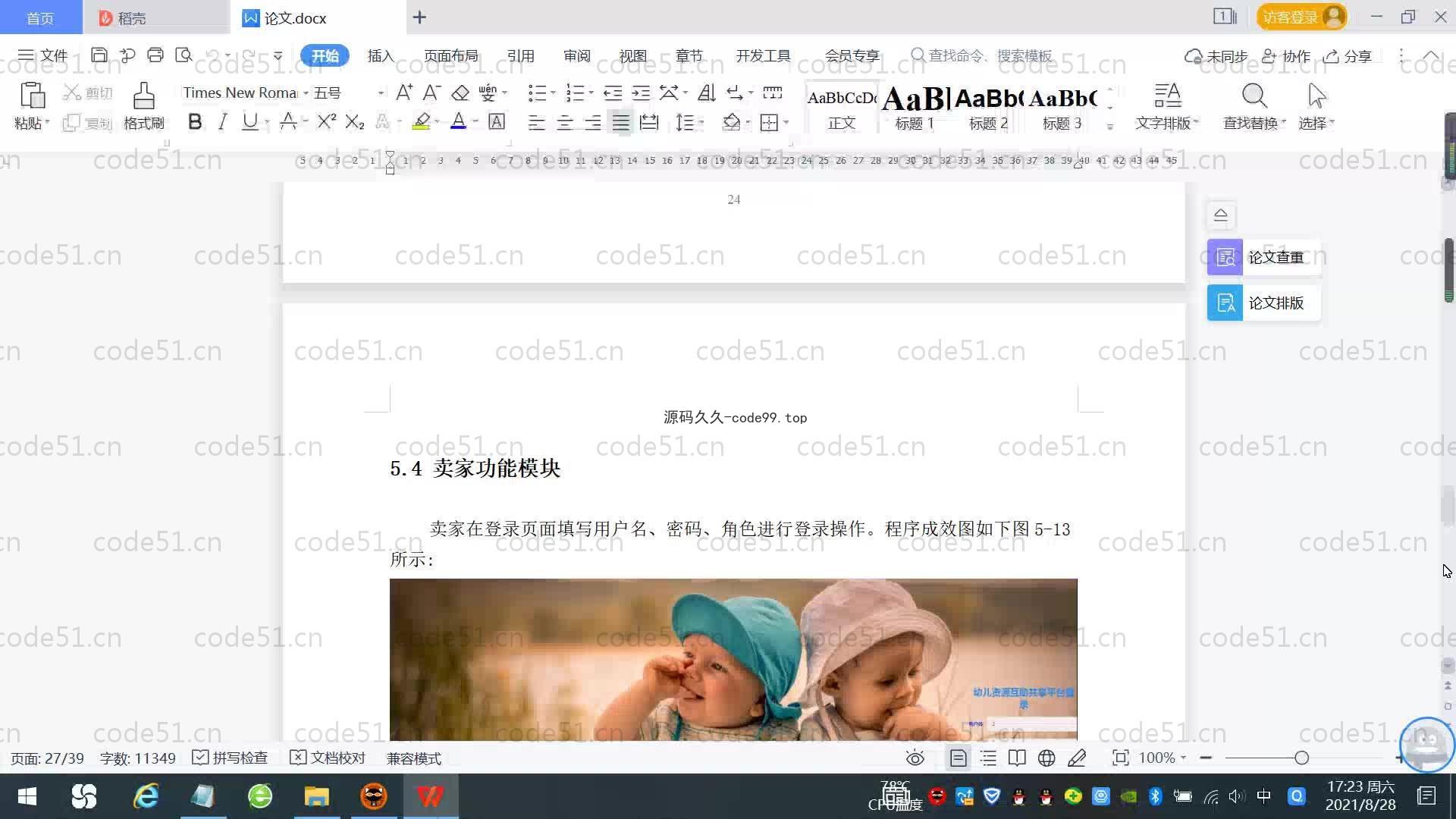Viewport: 1456px width, 819px height.
Task: Expand borders dropdown arrow
Action: 786,122
